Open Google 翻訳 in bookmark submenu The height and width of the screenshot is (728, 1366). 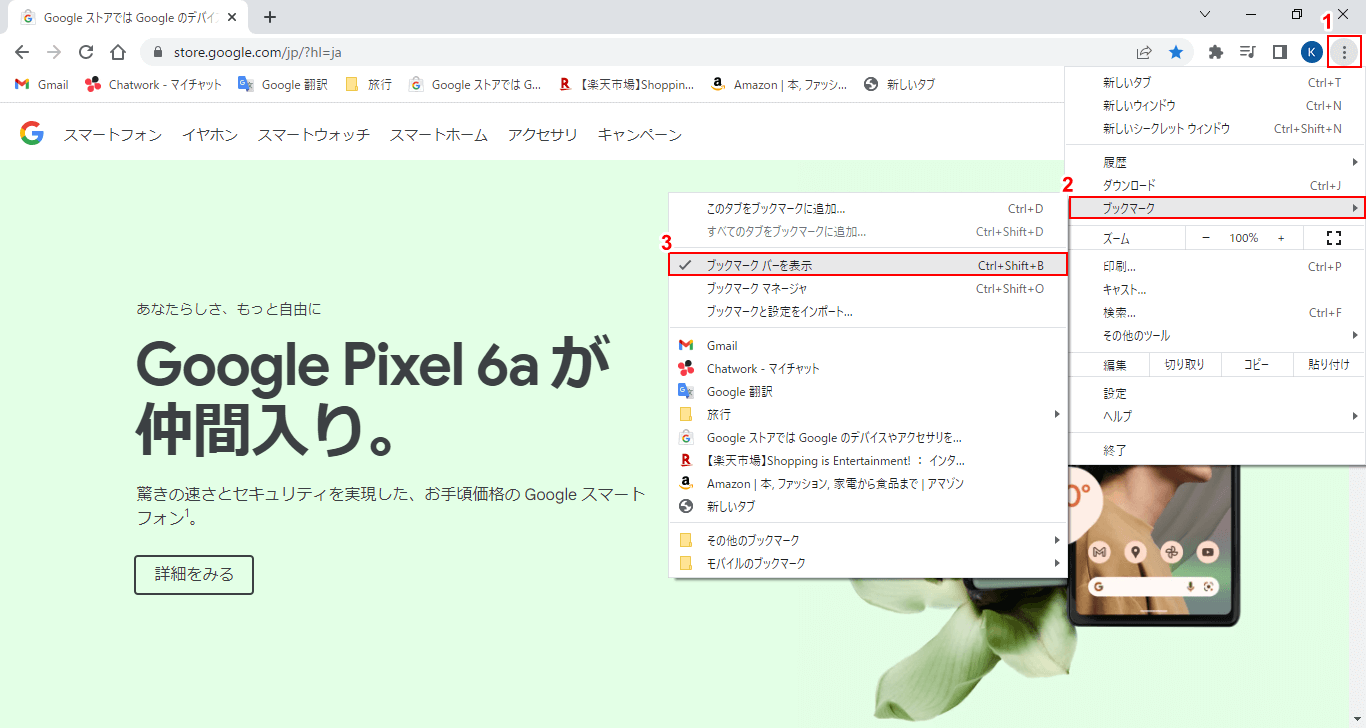pyautogui.click(x=868, y=391)
